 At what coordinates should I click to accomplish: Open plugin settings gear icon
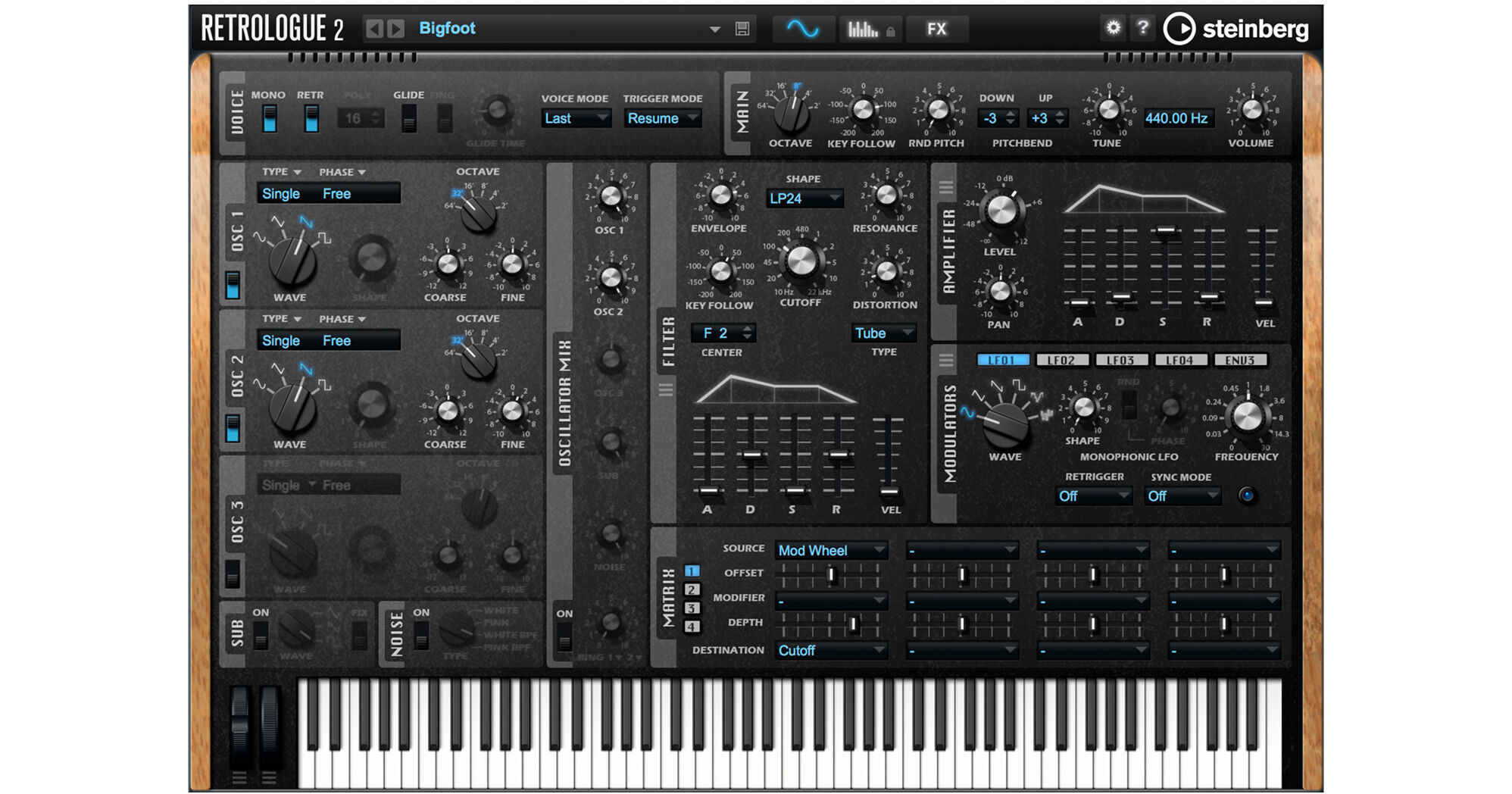tap(1113, 28)
